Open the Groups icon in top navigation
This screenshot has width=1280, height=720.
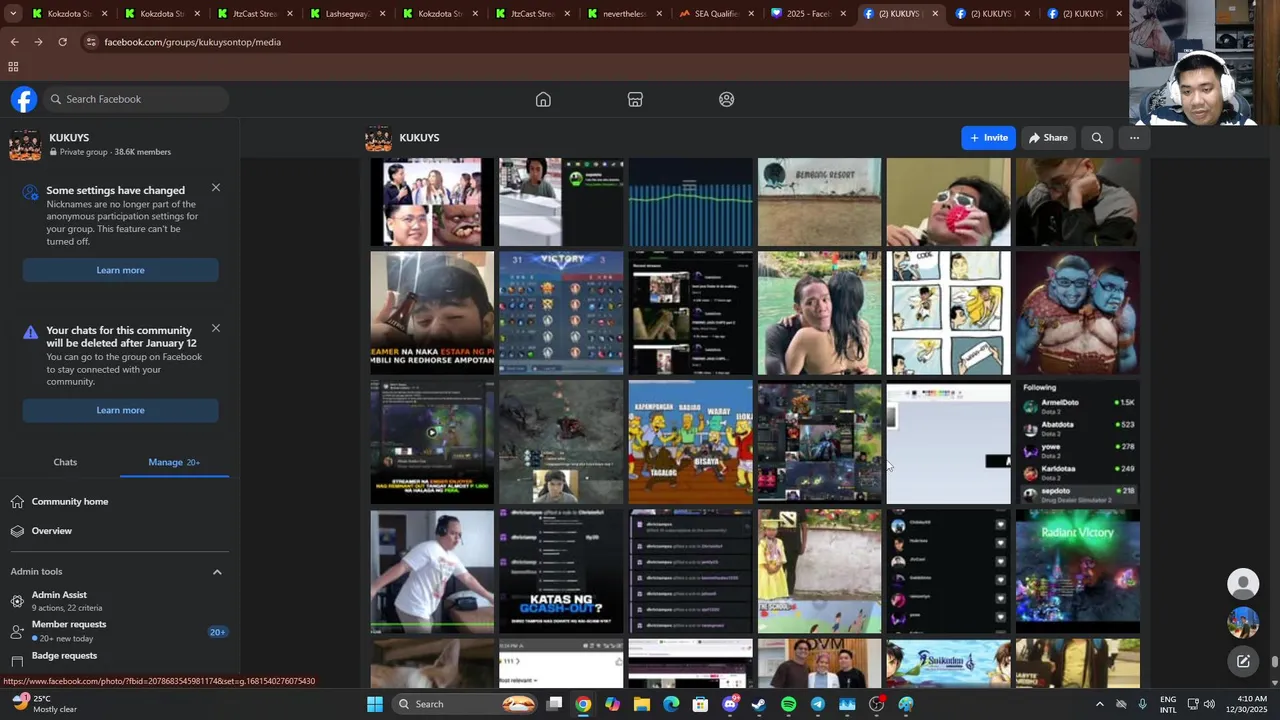[727, 99]
